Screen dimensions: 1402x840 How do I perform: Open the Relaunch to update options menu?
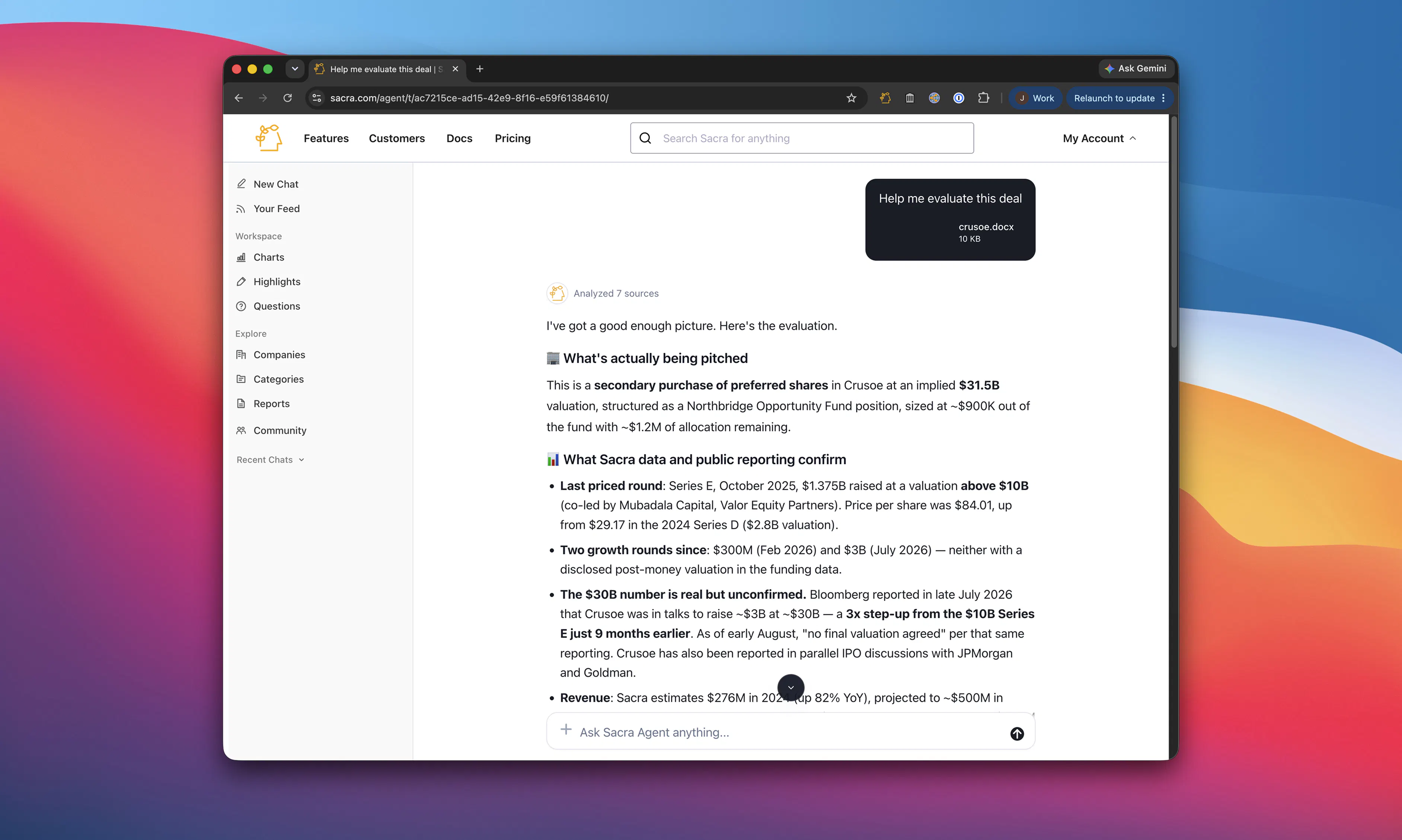pos(1163,98)
